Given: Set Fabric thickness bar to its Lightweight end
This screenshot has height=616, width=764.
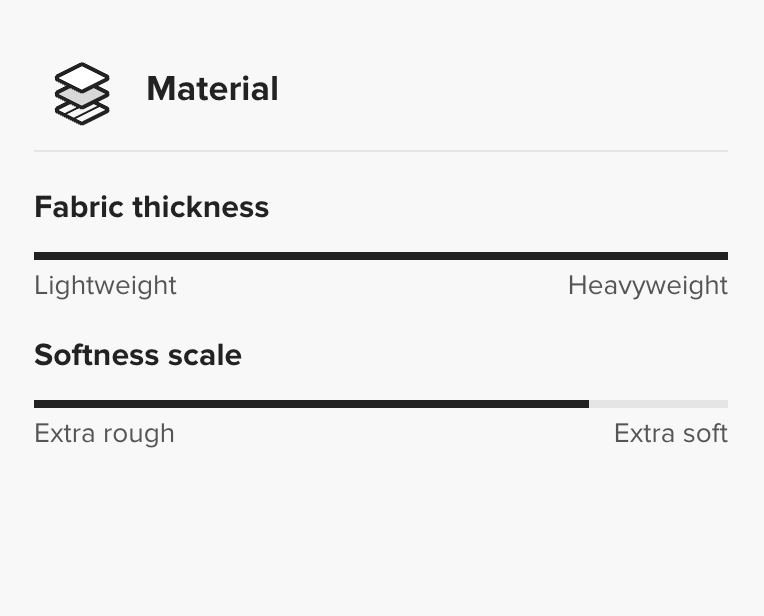Looking at the screenshot, I should pyautogui.click(x=37, y=256).
